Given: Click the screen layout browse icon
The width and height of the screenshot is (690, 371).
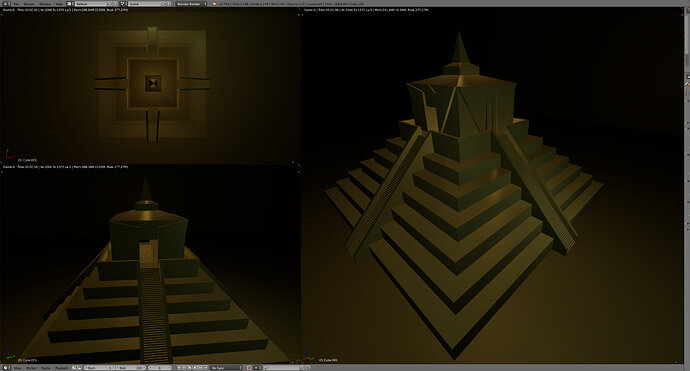Looking at the screenshot, I should [x=69, y=4].
